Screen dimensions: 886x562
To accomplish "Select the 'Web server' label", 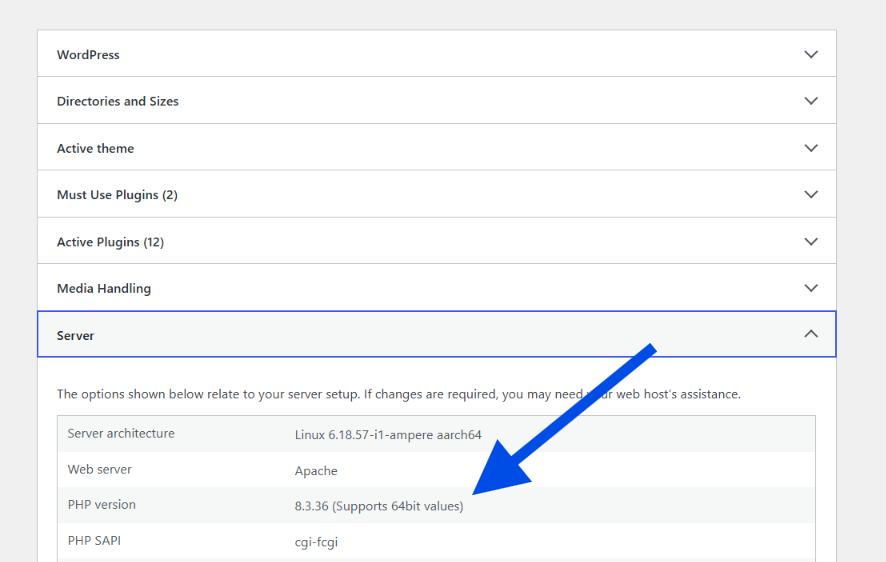I will [x=99, y=469].
